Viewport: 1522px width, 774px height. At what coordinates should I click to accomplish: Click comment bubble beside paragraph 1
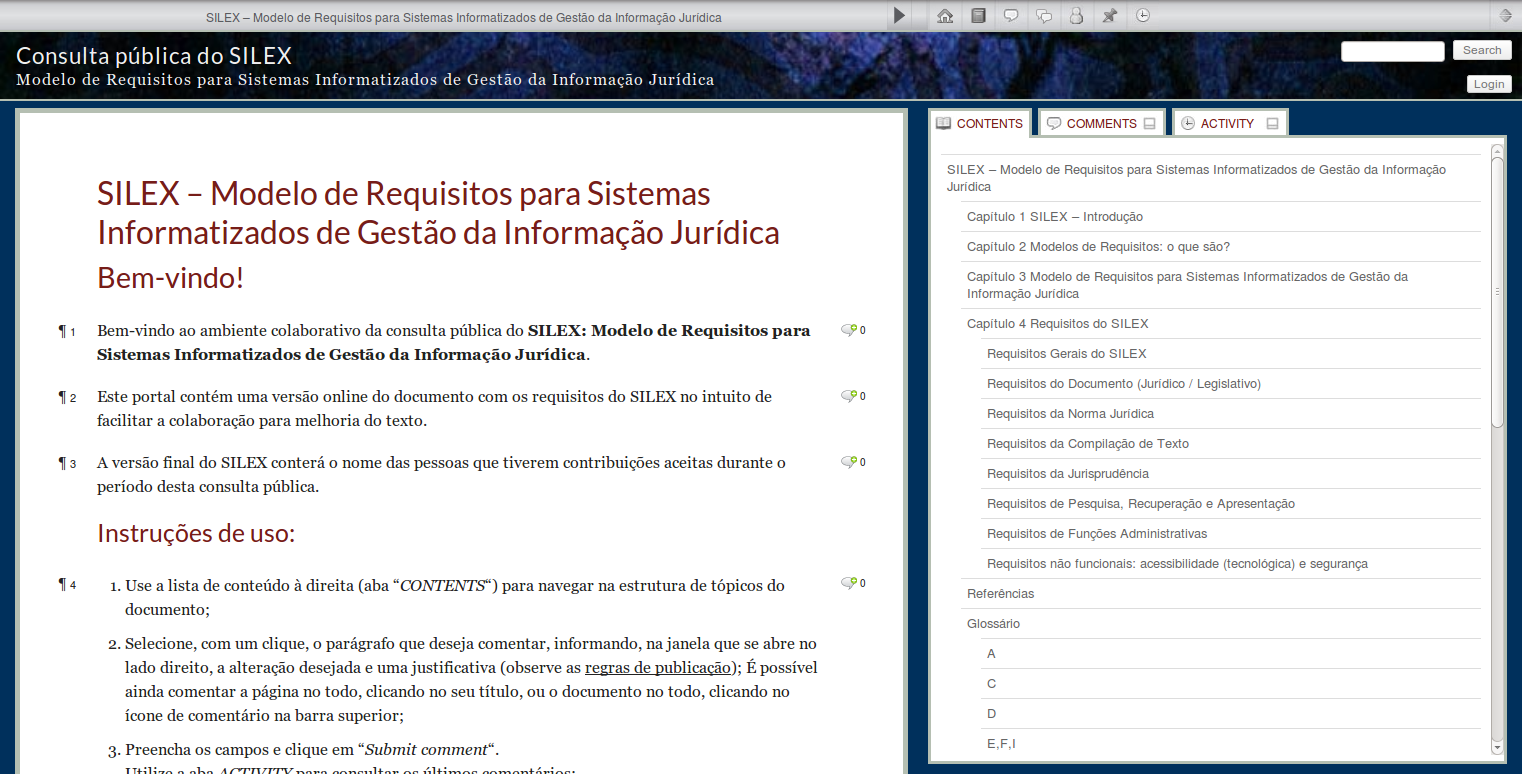tap(849, 330)
